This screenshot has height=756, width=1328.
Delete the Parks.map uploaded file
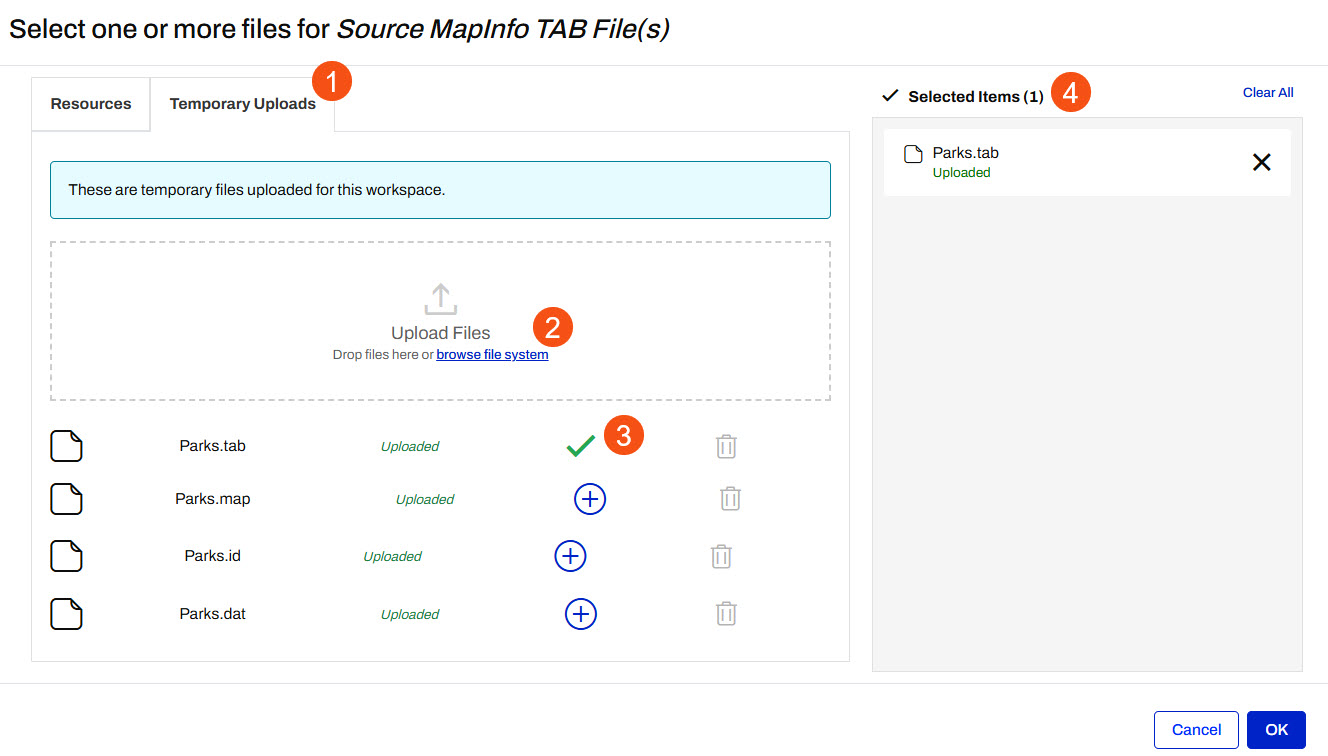point(730,499)
